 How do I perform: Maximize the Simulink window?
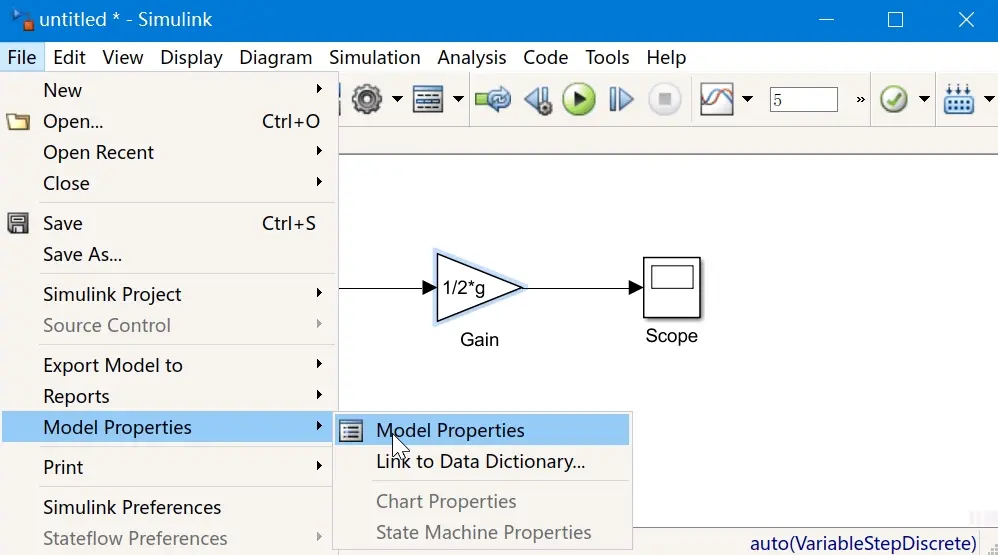[x=896, y=20]
